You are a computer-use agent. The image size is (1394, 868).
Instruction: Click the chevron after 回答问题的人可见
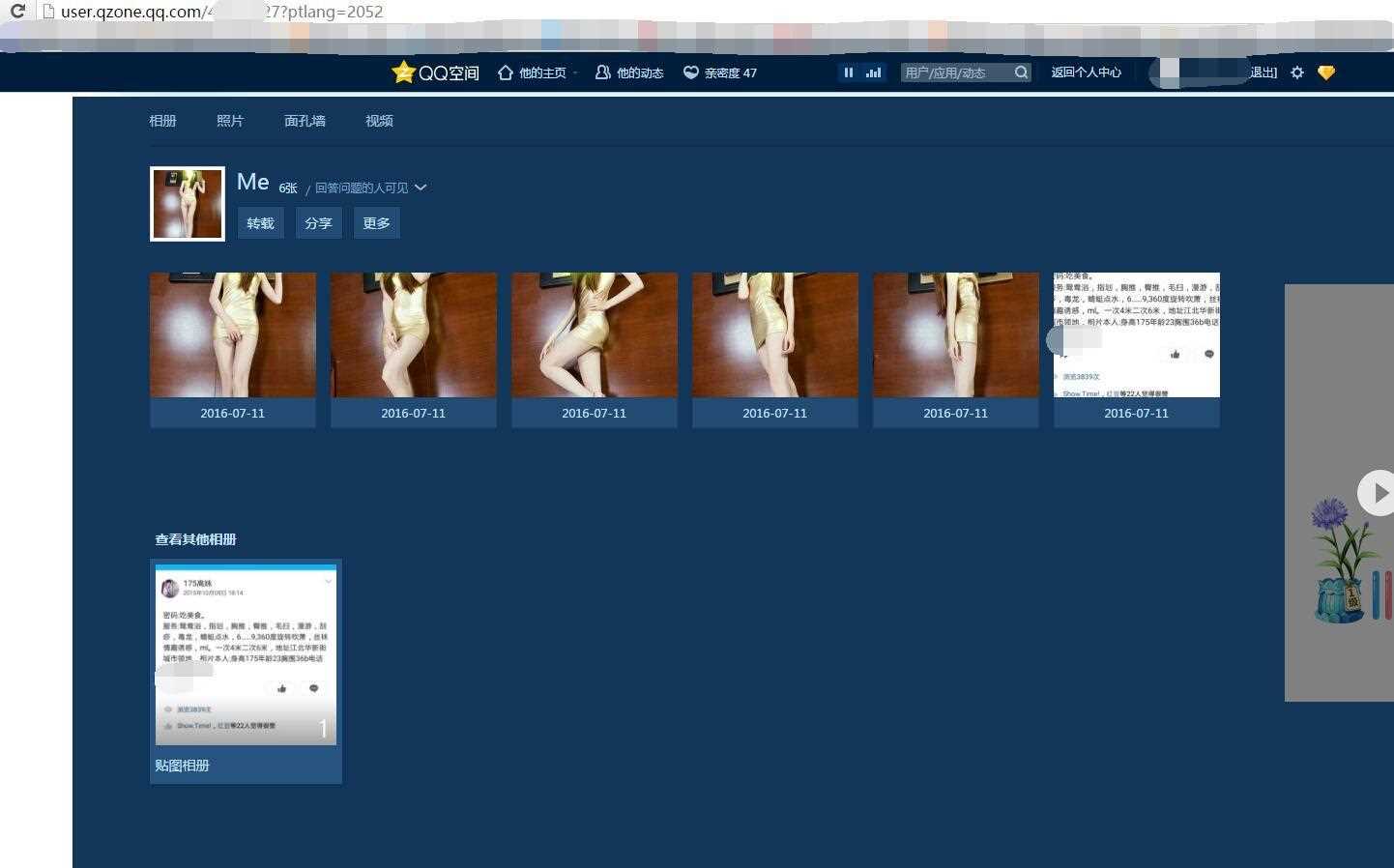pyautogui.click(x=421, y=188)
